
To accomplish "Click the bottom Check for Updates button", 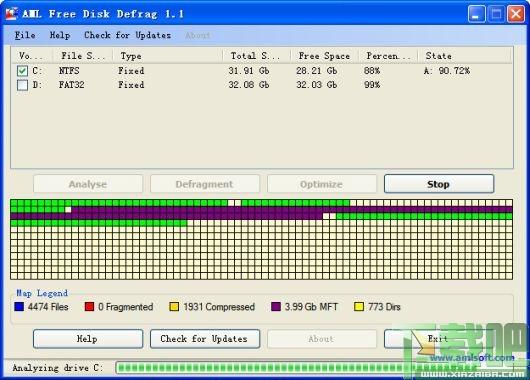I will 204,339.
